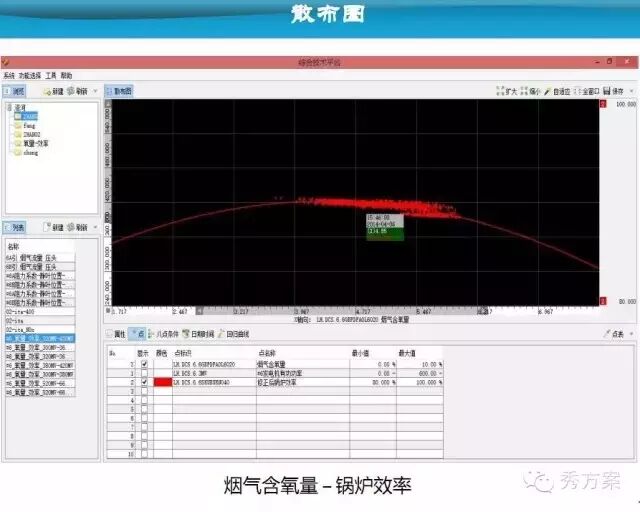Uncheck the 显示 box for 烟气含氧量 row
640x512 pixels.
(144, 364)
